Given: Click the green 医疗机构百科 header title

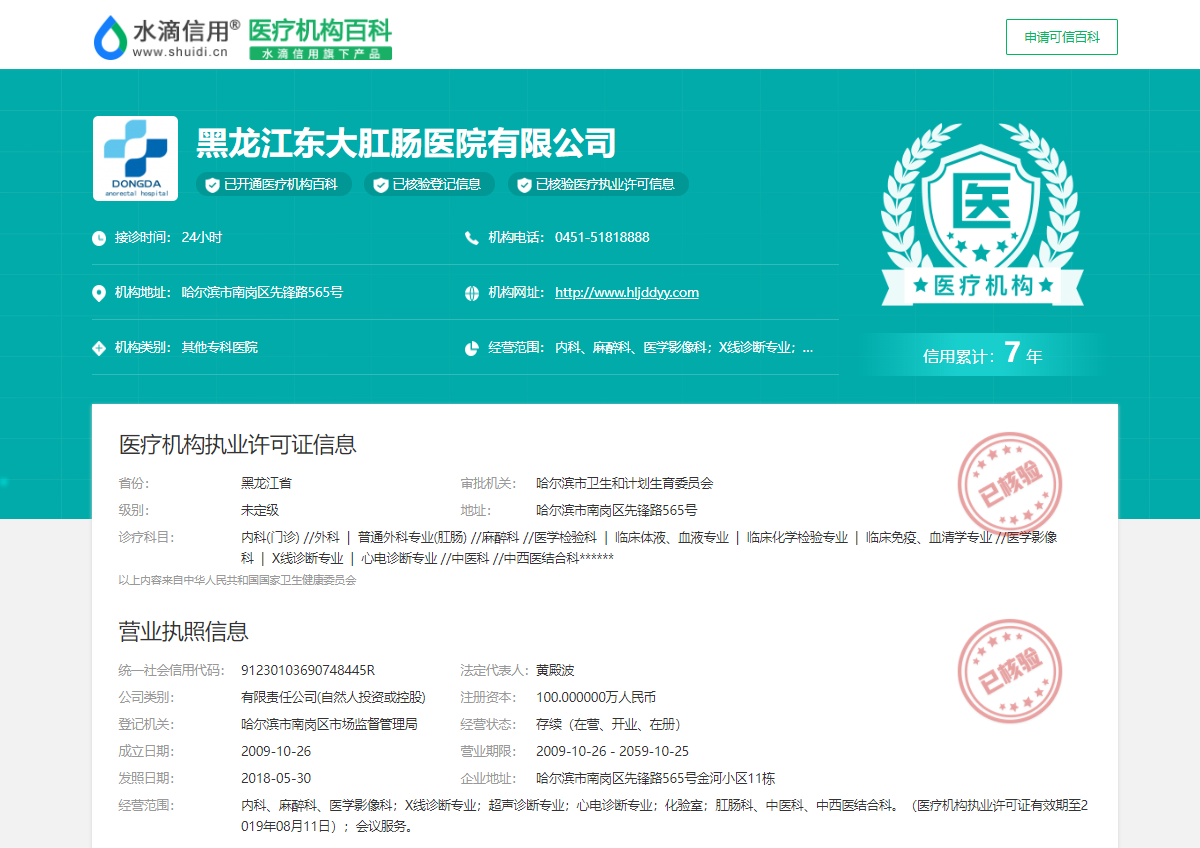Looking at the screenshot, I should click(320, 30).
